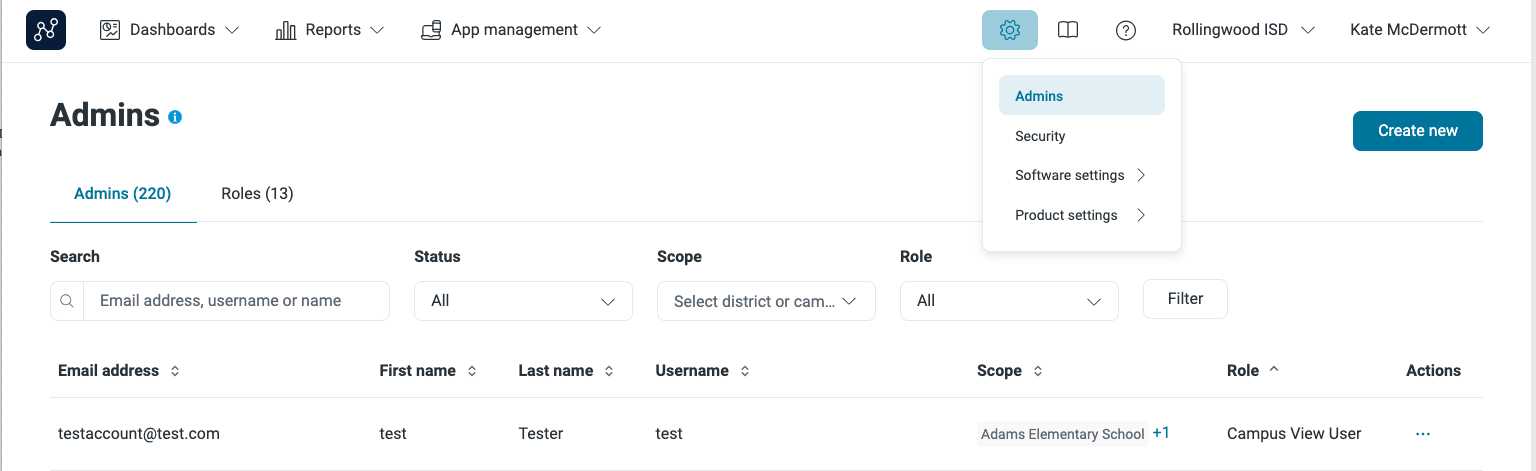Expand Select district or campus scope dropdown
Screen dimensions: 1536x471
click(x=766, y=301)
